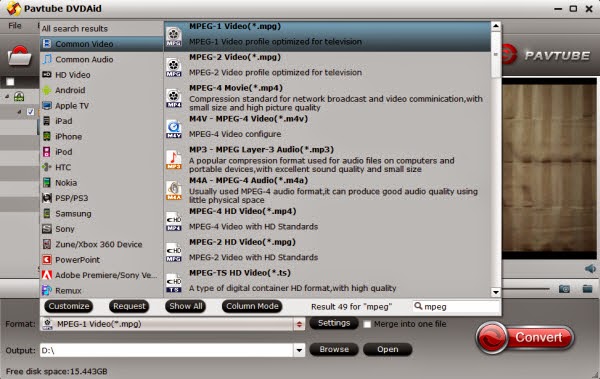600x379 pixels.
Task: Open the File menu
Action: click(x=15, y=26)
